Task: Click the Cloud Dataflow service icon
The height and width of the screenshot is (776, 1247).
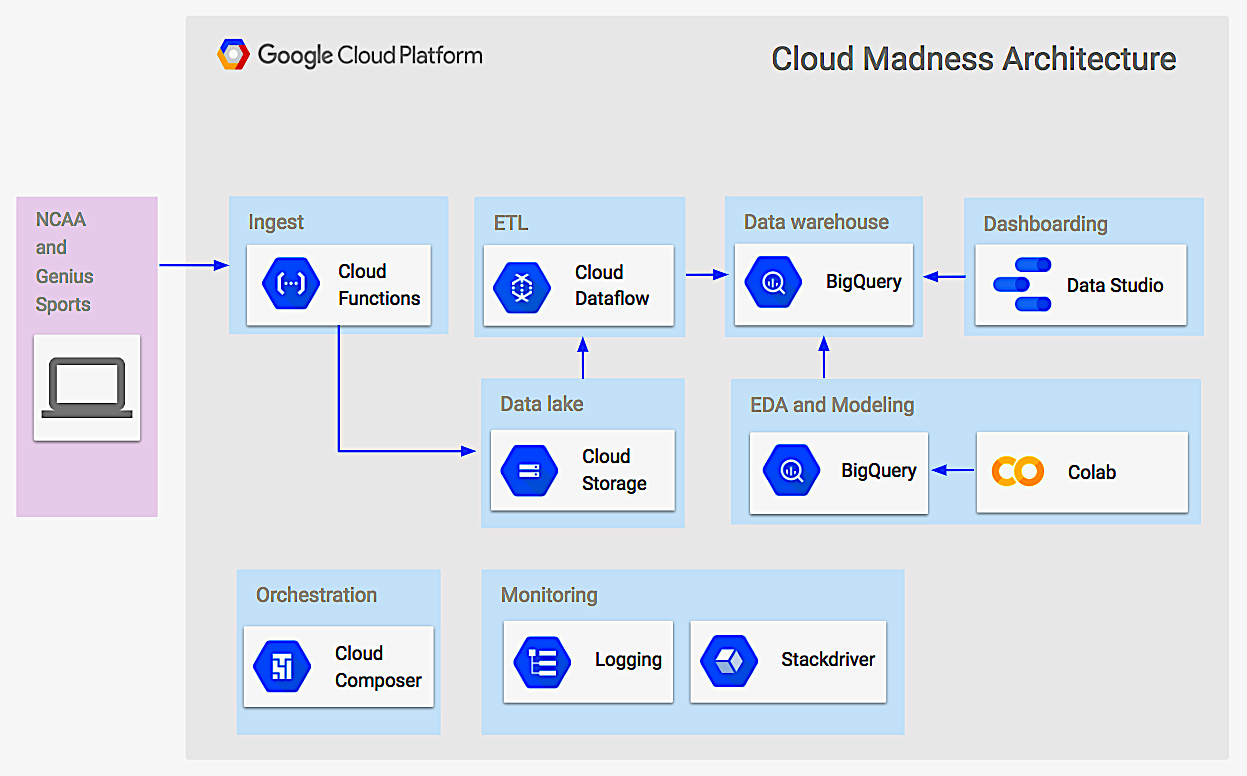Action: [x=523, y=286]
